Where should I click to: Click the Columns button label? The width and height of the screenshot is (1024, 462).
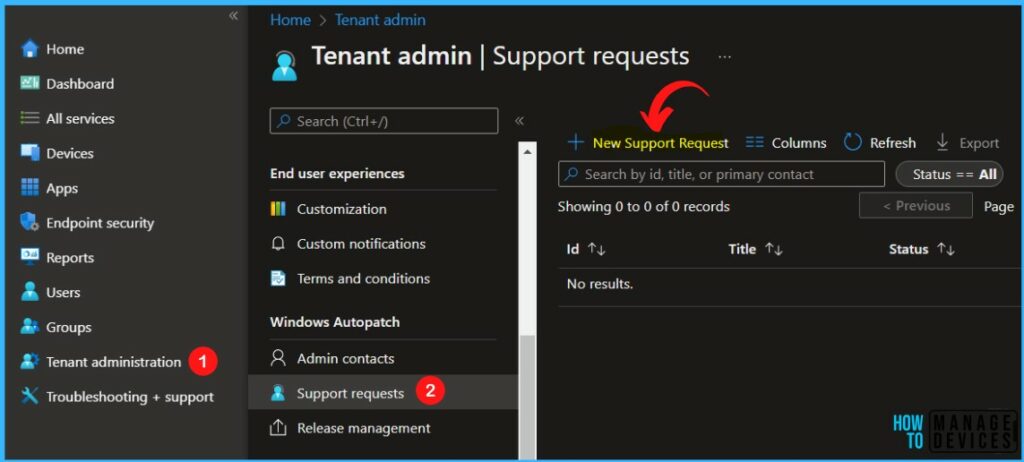click(799, 143)
